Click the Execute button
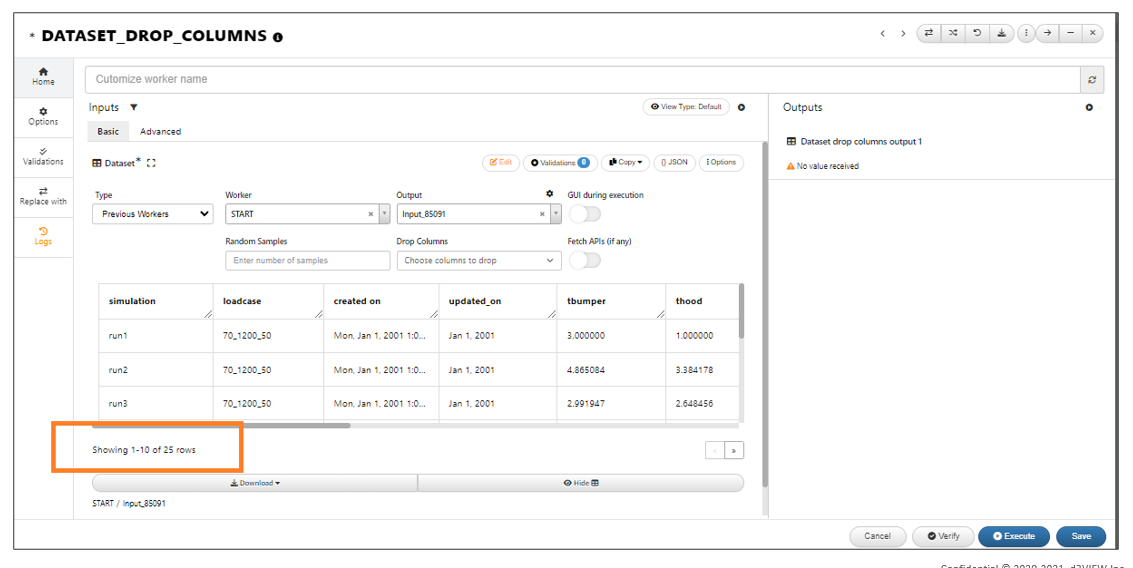1133x568 pixels. click(1014, 536)
